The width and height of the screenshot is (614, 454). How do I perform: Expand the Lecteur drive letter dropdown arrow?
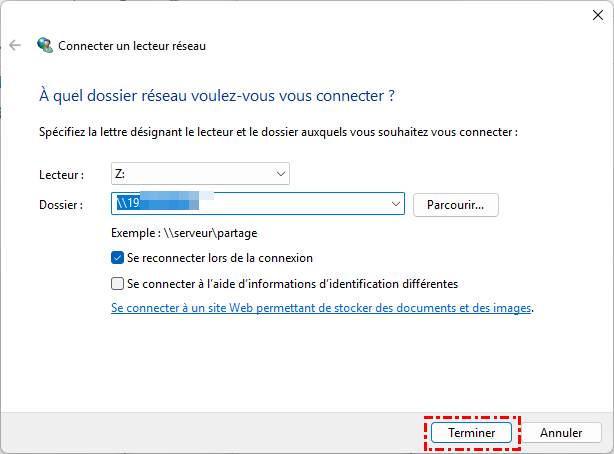279,174
